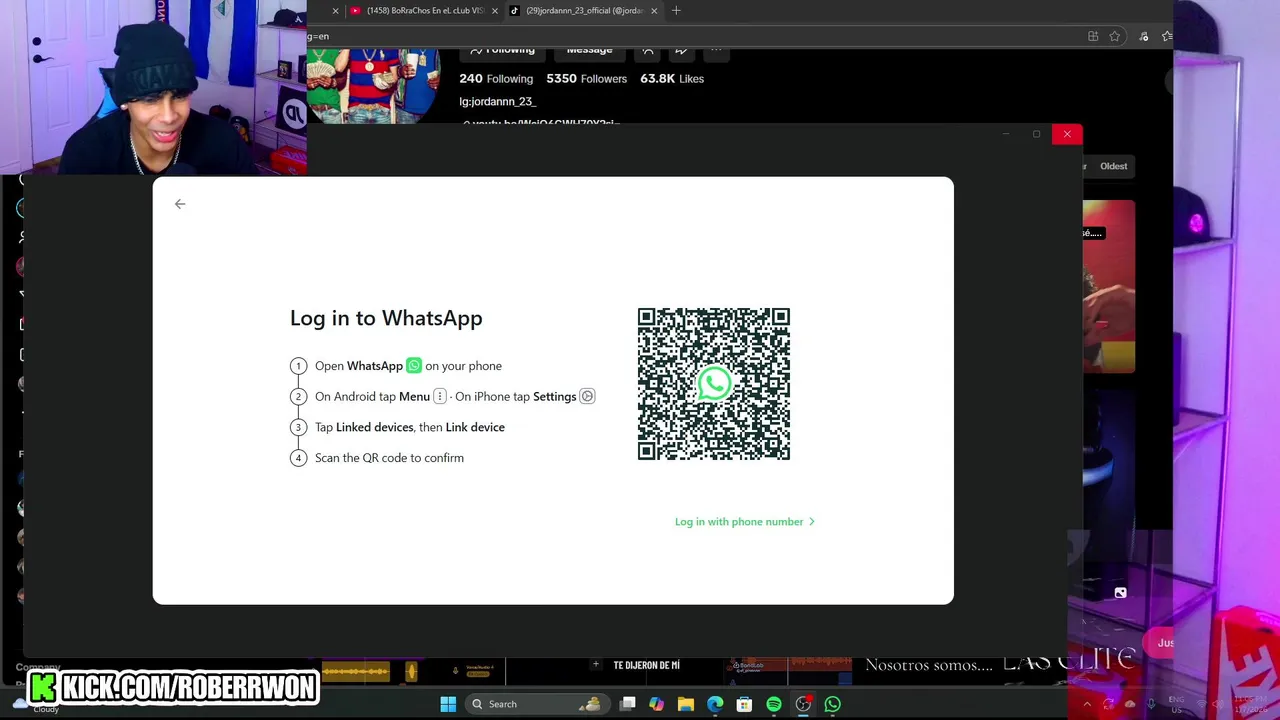
Task: Bookmark this page with the star icon
Action: (1114, 37)
